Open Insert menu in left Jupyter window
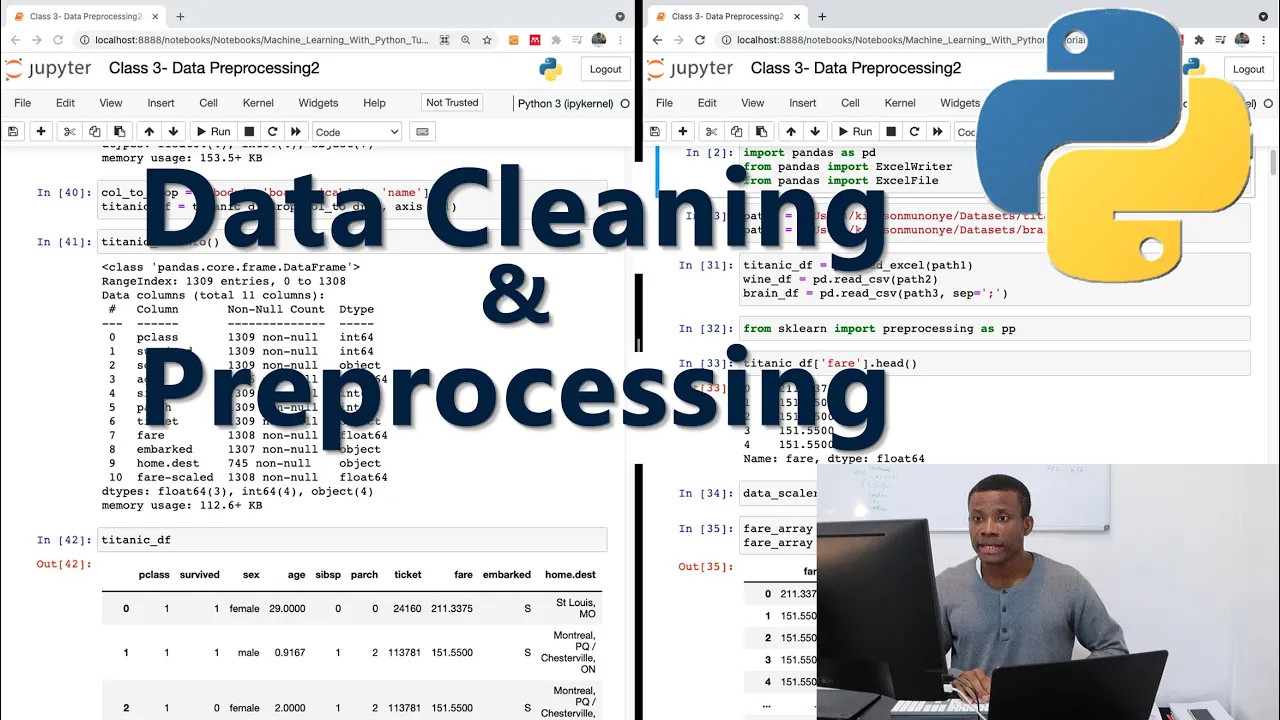Screen dimensions: 1280x720 tap(161, 103)
